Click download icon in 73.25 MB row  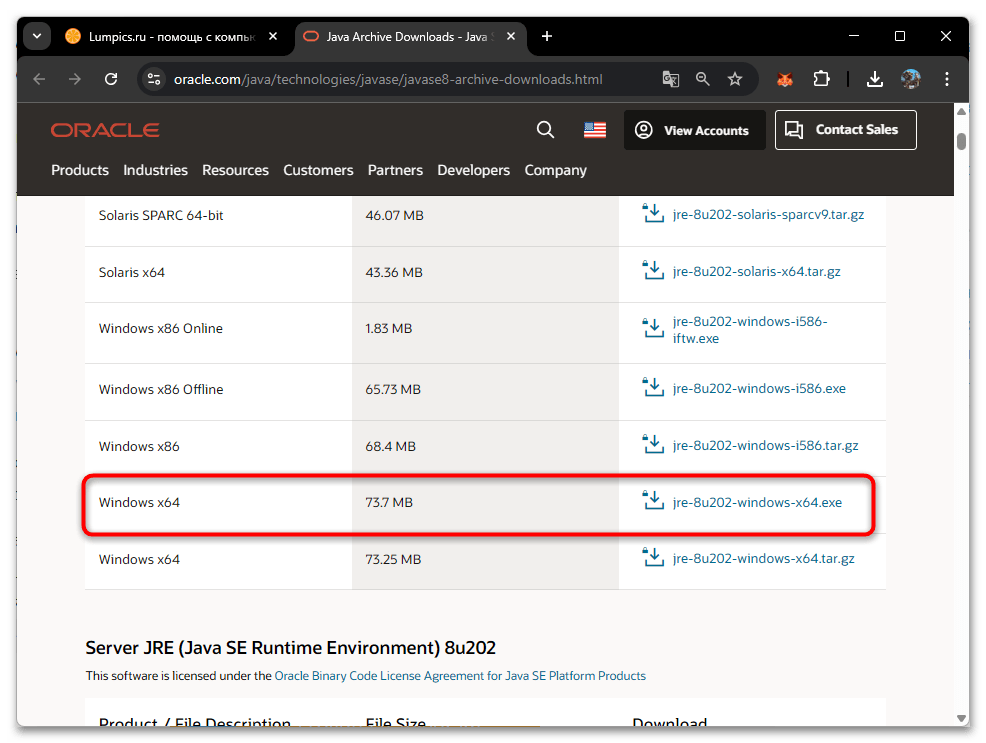[653, 557]
